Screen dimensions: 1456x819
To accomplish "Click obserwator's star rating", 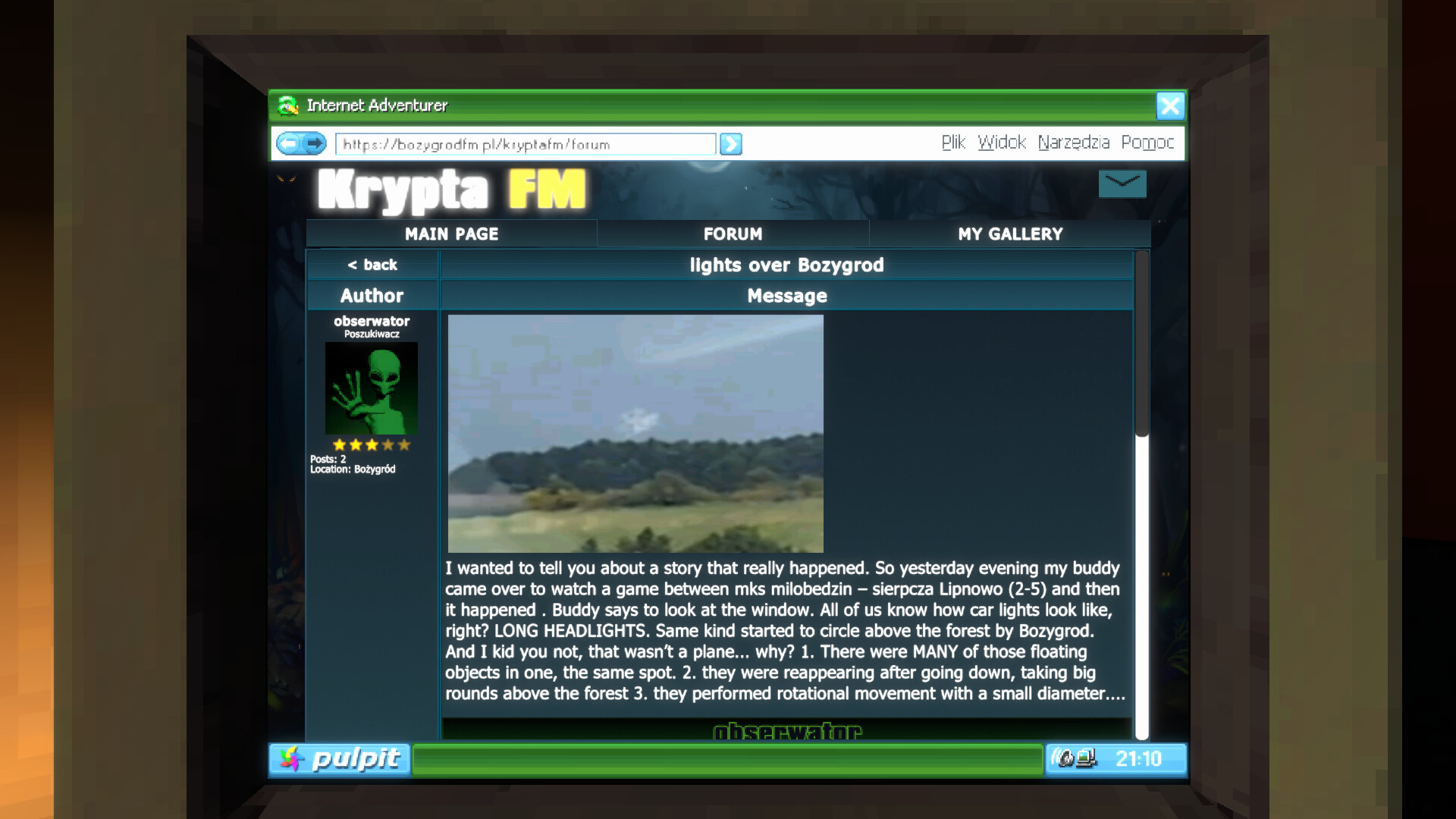I will coord(371,445).
